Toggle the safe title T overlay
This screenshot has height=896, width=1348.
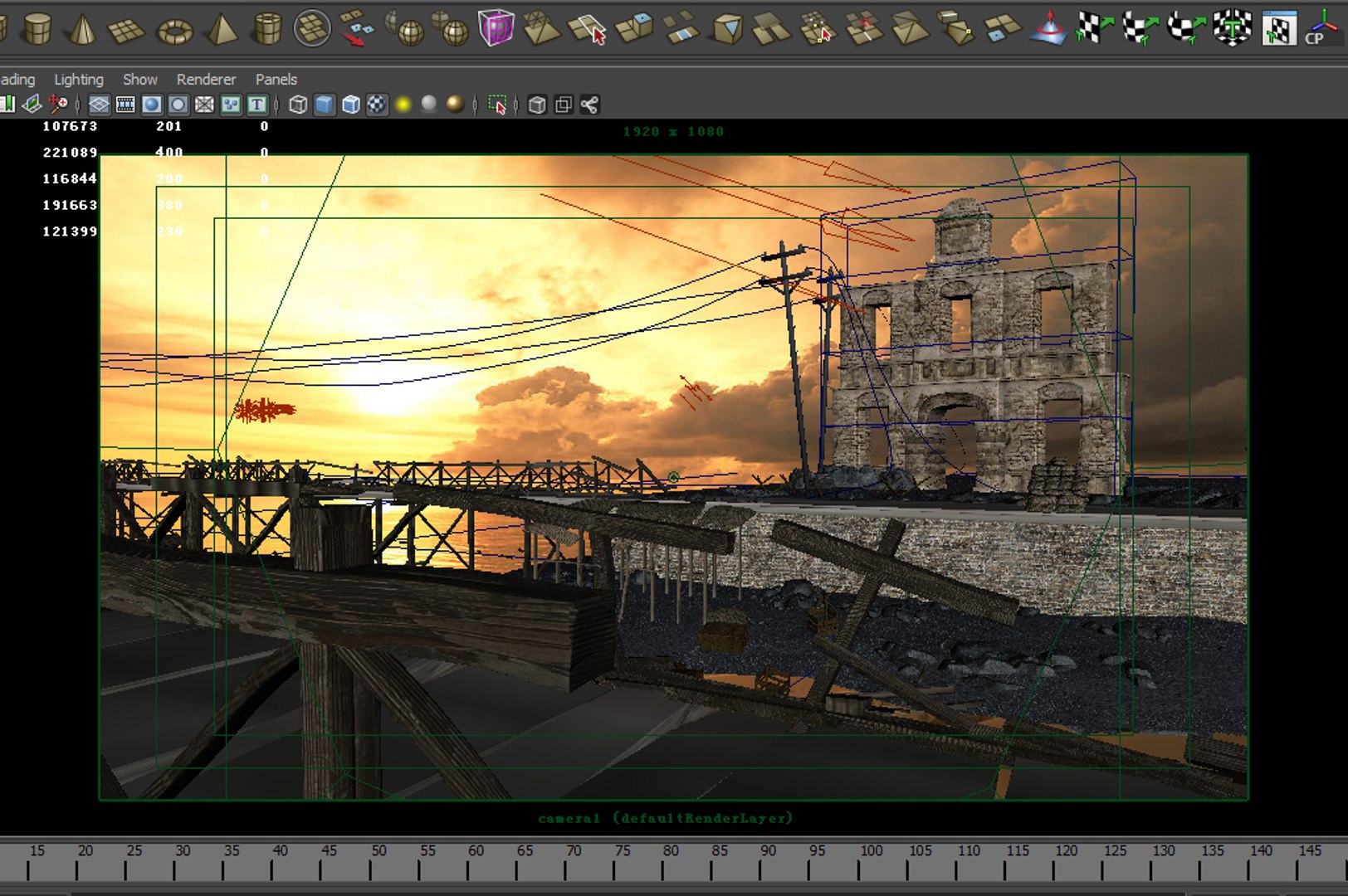(257, 105)
